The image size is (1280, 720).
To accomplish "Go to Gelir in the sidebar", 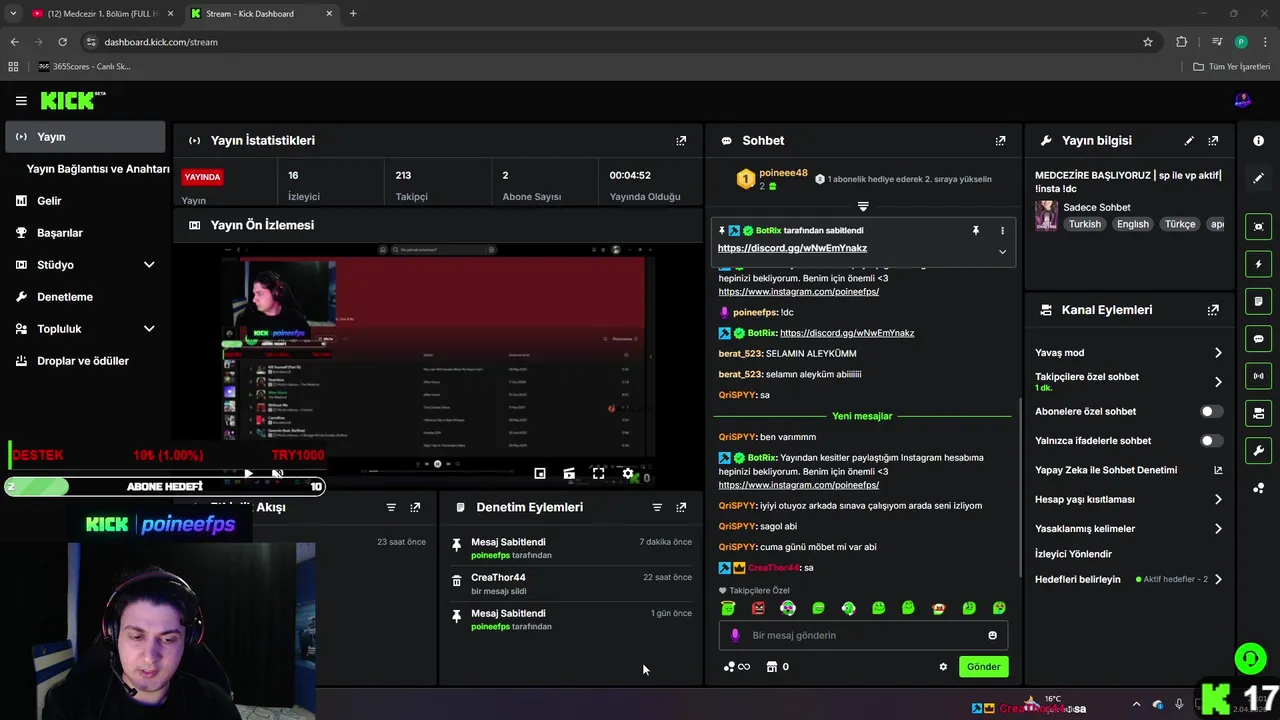I will point(49,201).
